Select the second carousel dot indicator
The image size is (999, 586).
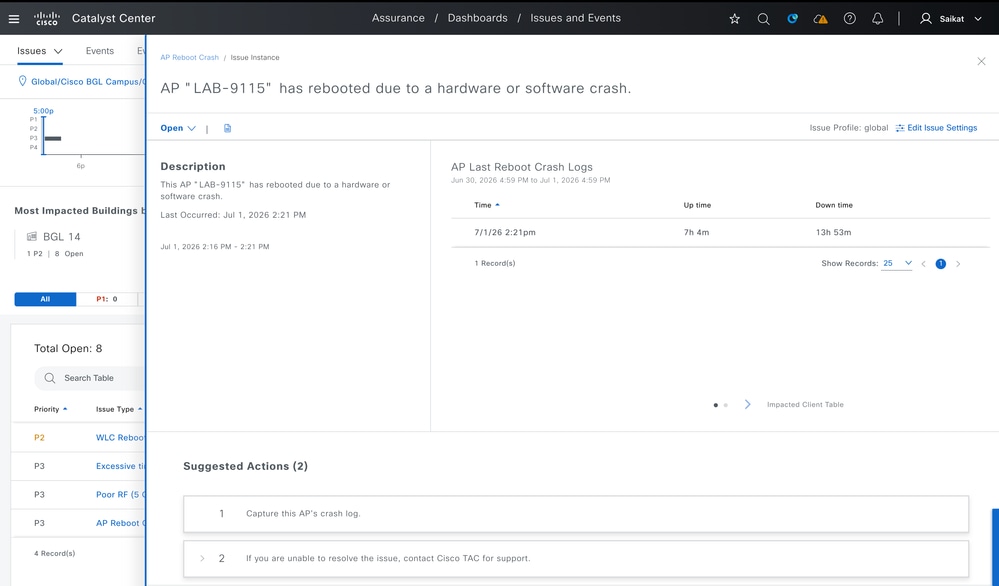pyautogui.click(x=726, y=405)
